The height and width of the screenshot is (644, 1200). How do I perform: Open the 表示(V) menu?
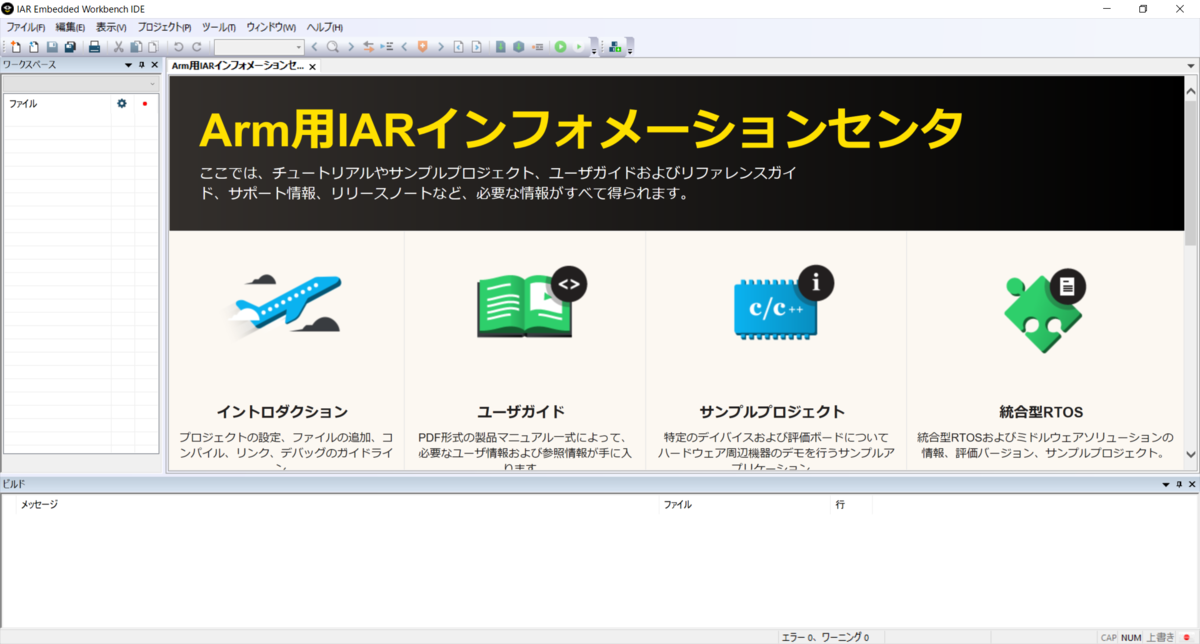tap(111, 27)
